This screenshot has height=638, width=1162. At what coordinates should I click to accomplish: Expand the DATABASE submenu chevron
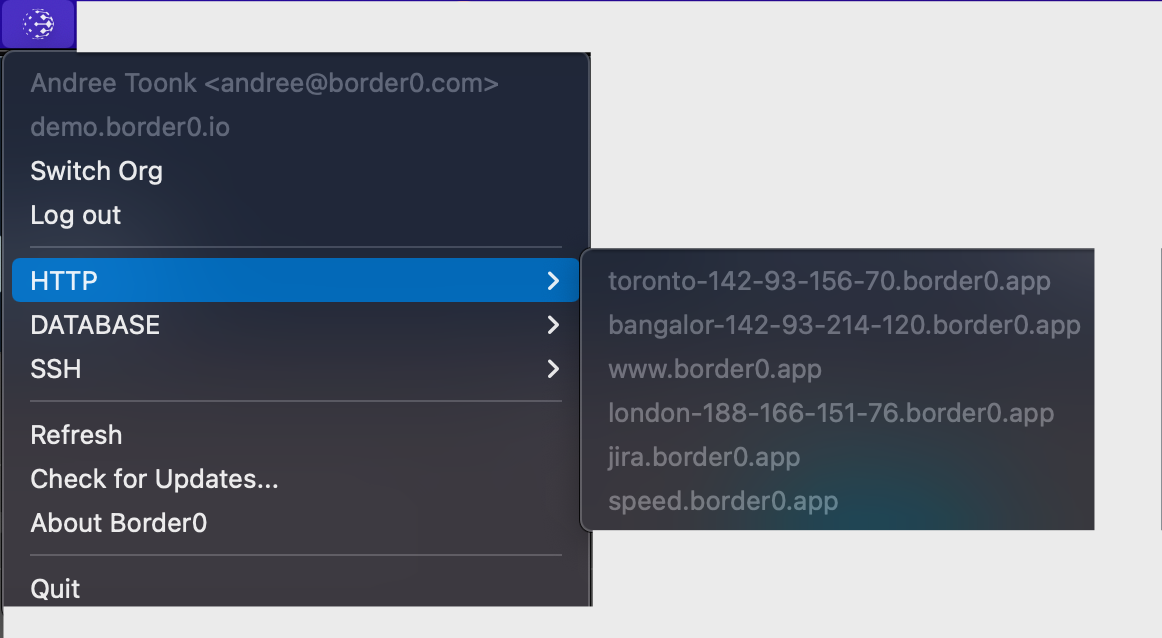click(x=554, y=325)
